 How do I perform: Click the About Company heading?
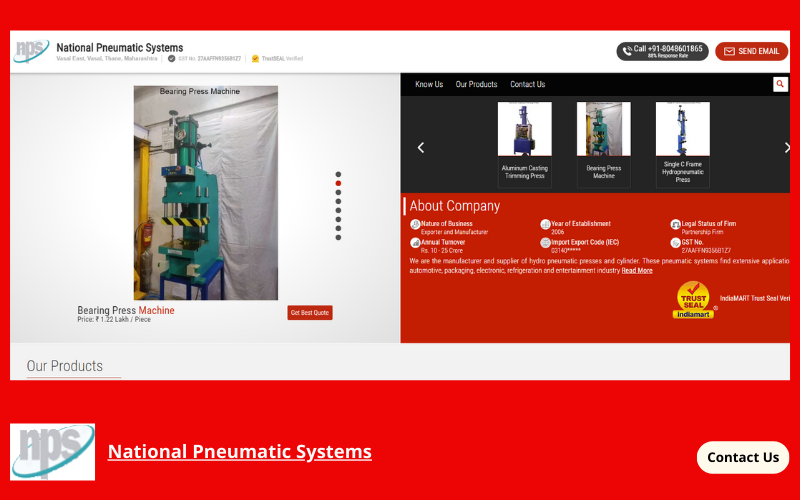tap(455, 206)
